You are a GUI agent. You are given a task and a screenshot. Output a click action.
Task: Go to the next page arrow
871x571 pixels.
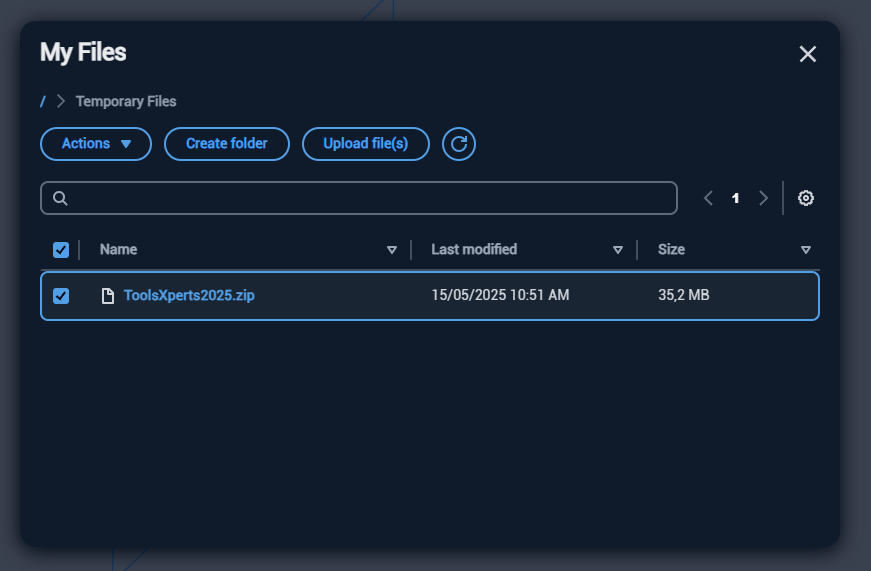pos(763,198)
